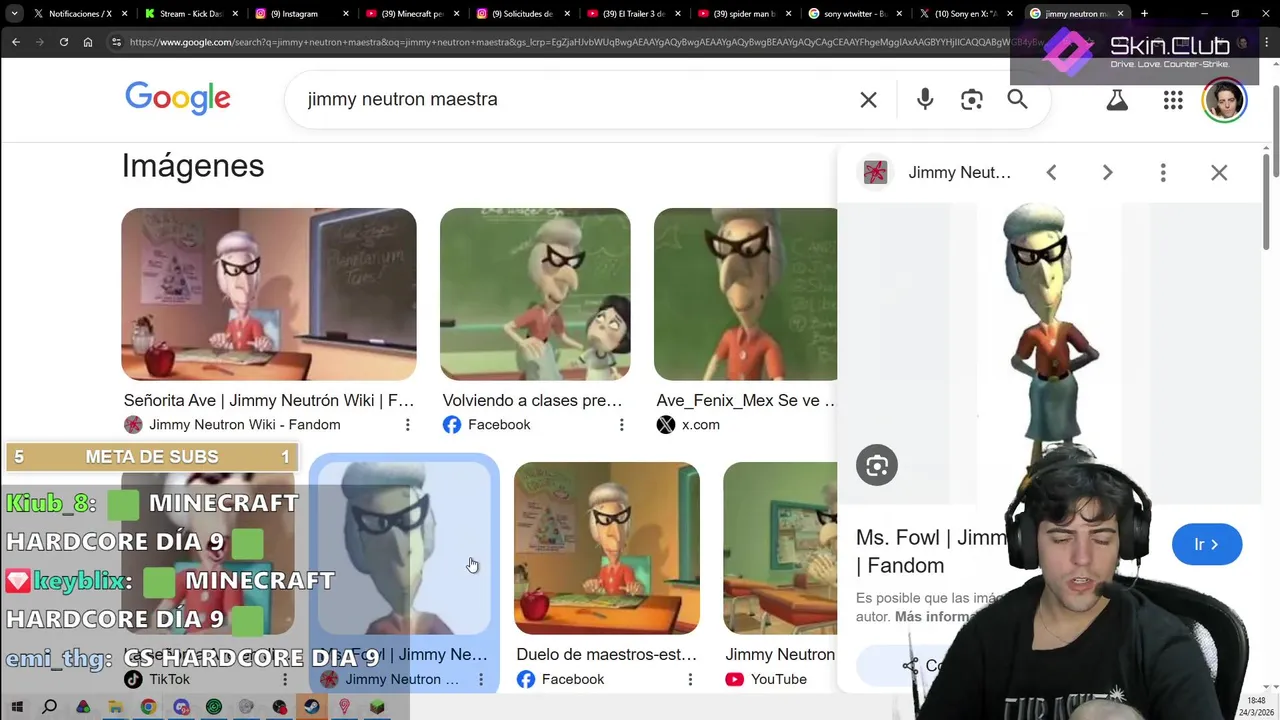Viewport: 1280px width, 720px height.
Task: Search this image with the Lens button on the preview
Action: (877, 465)
